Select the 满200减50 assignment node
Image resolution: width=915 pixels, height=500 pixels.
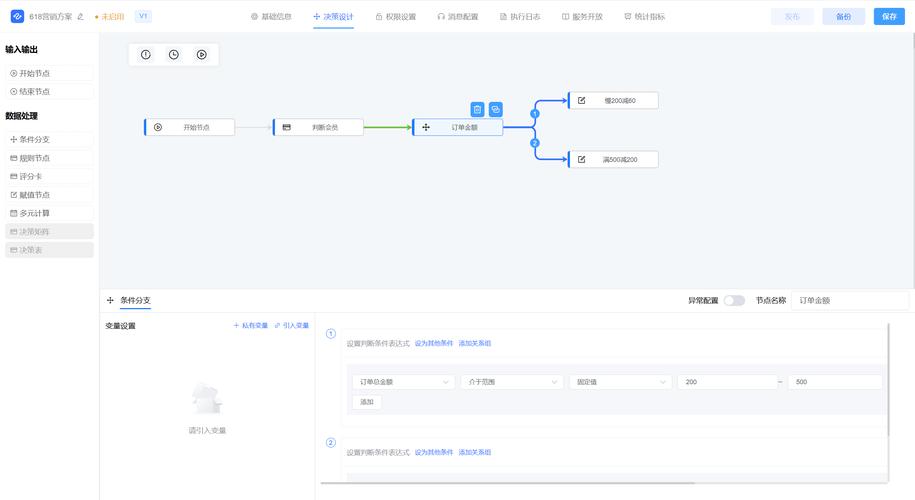coord(613,100)
